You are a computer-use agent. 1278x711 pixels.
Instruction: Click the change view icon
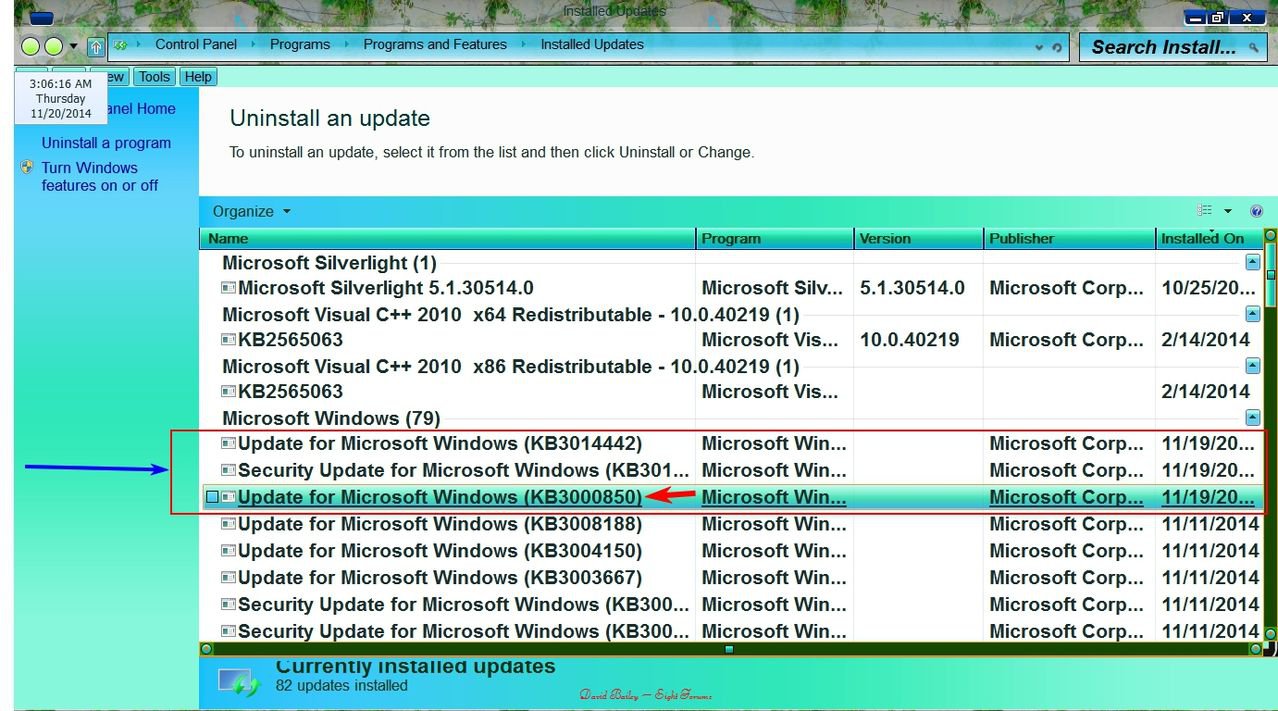[1204, 211]
